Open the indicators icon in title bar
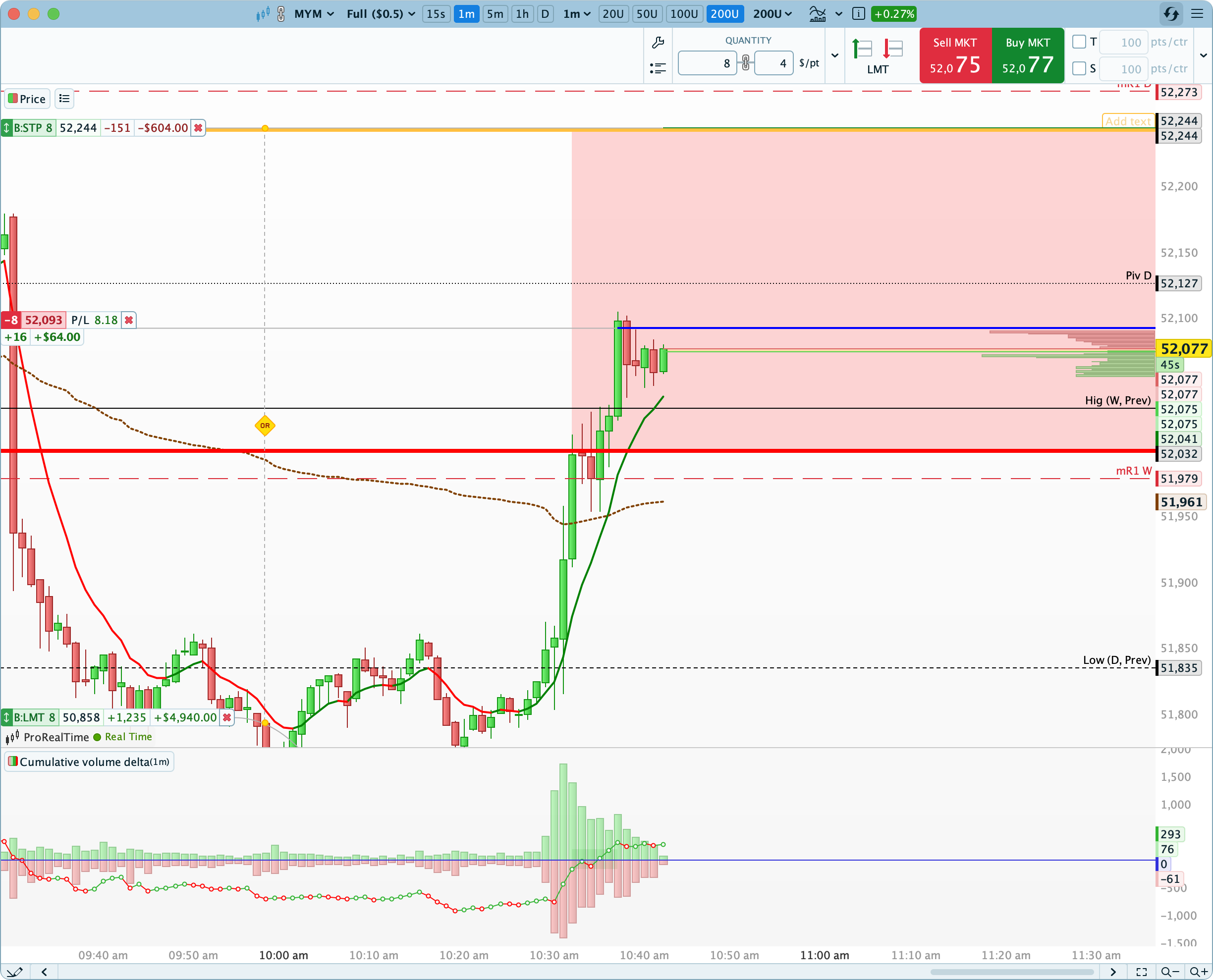 click(817, 14)
